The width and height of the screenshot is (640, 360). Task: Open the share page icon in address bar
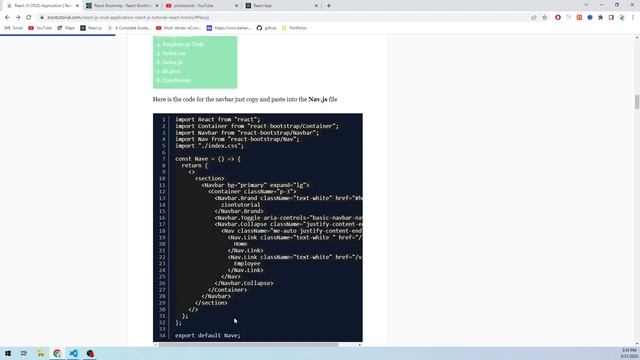(534, 18)
